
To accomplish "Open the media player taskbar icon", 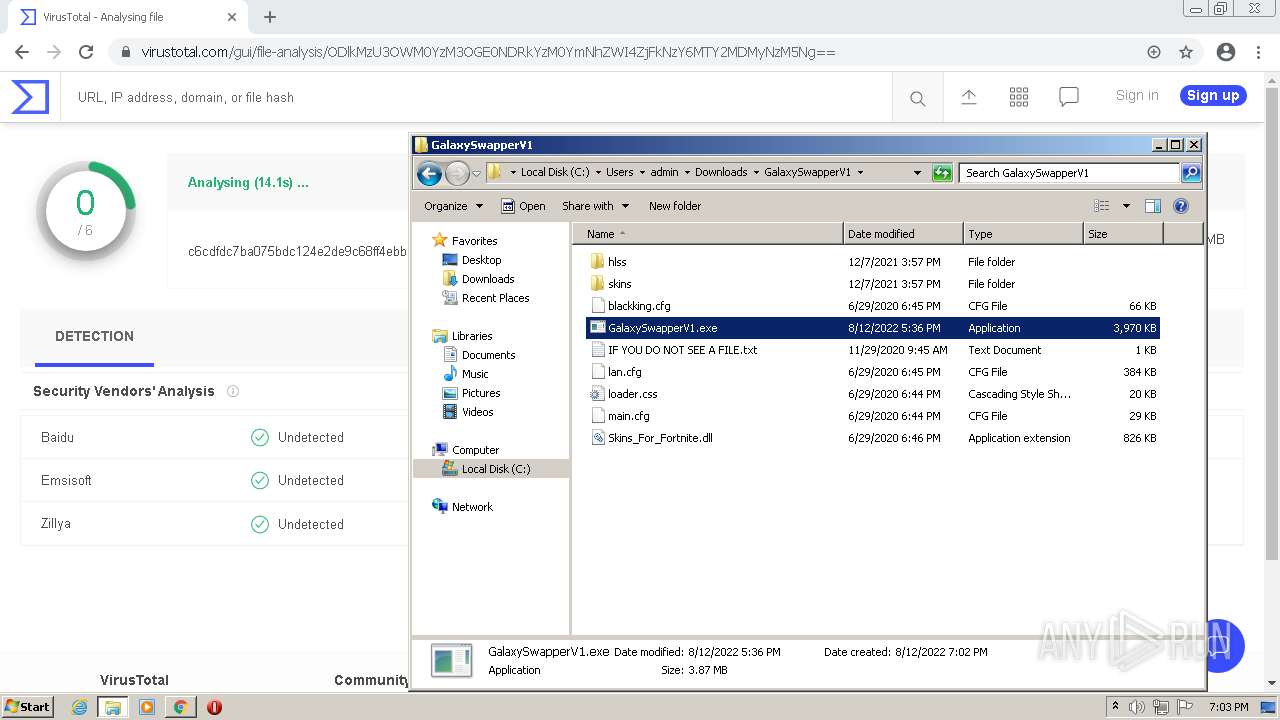I will pyautogui.click(x=147, y=707).
